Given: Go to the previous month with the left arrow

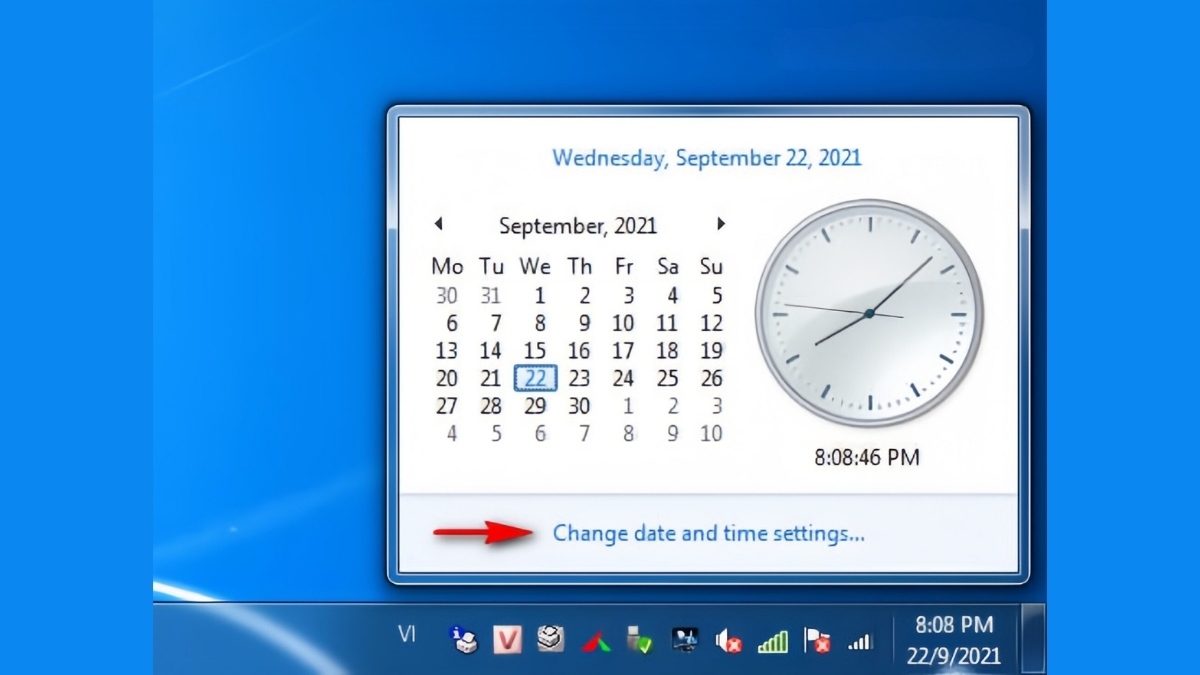Looking at the screenshot, I should 439,224.
